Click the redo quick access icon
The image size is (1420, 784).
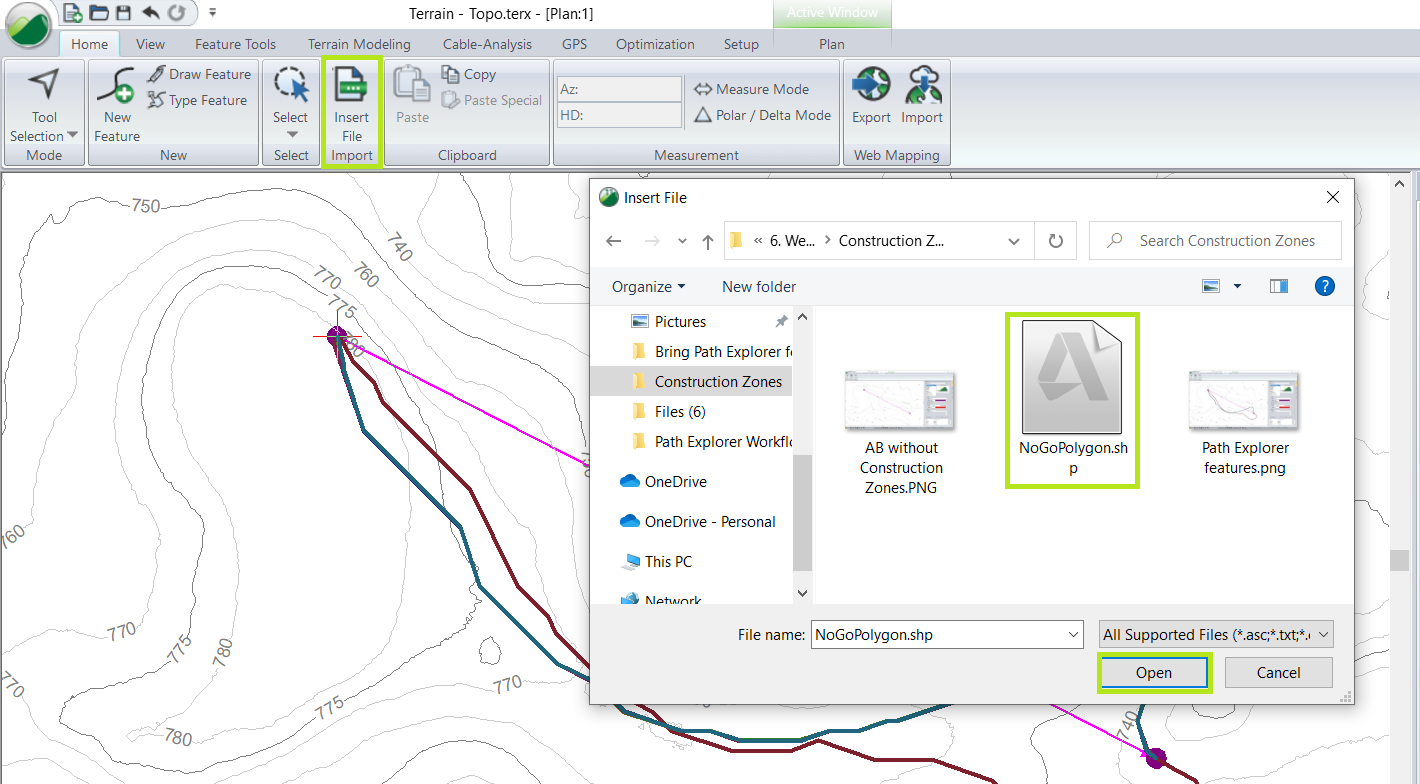[176, 13]
